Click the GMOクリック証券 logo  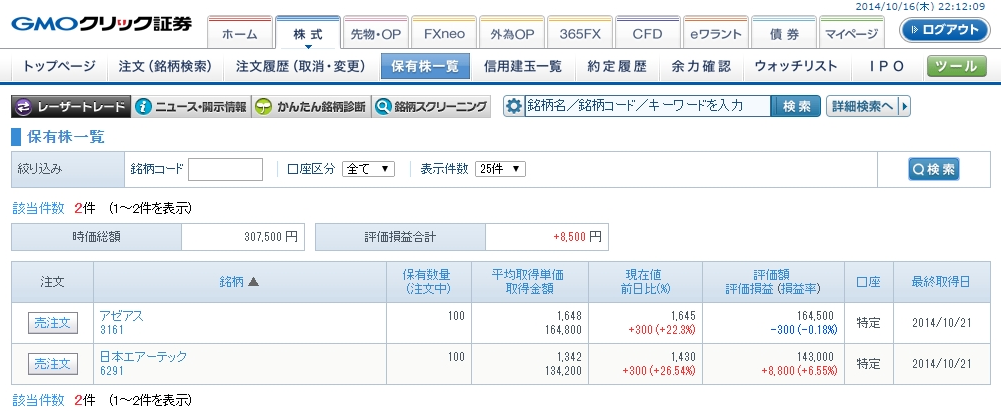[x=100, y=24]
